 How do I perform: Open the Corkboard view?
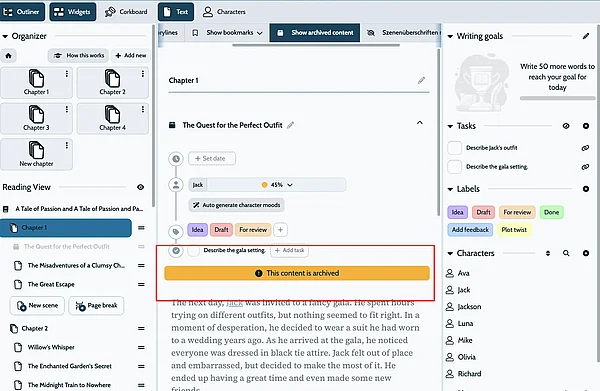(x=126, y=12)
